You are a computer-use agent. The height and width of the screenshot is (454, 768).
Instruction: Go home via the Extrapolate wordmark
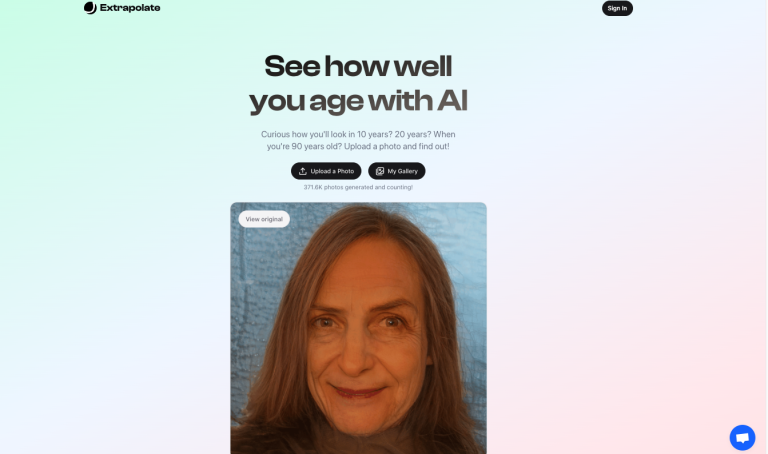point(130,8)
